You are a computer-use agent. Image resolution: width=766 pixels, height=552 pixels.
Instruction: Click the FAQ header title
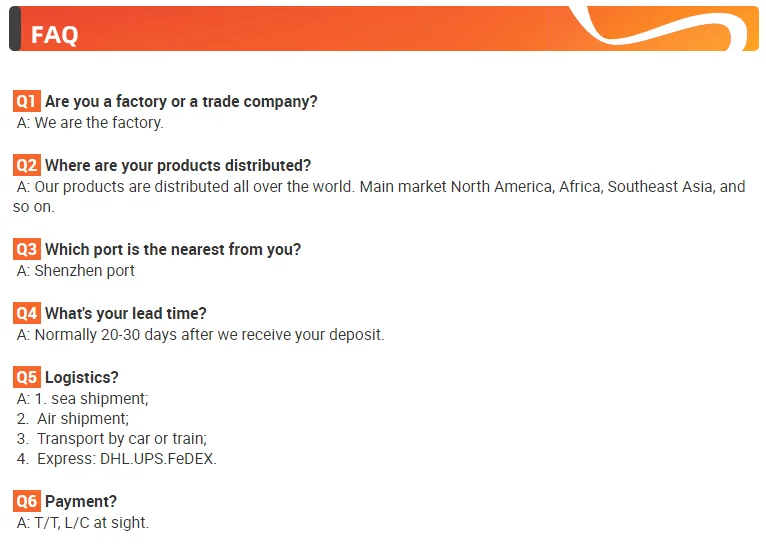pos(54,35)
